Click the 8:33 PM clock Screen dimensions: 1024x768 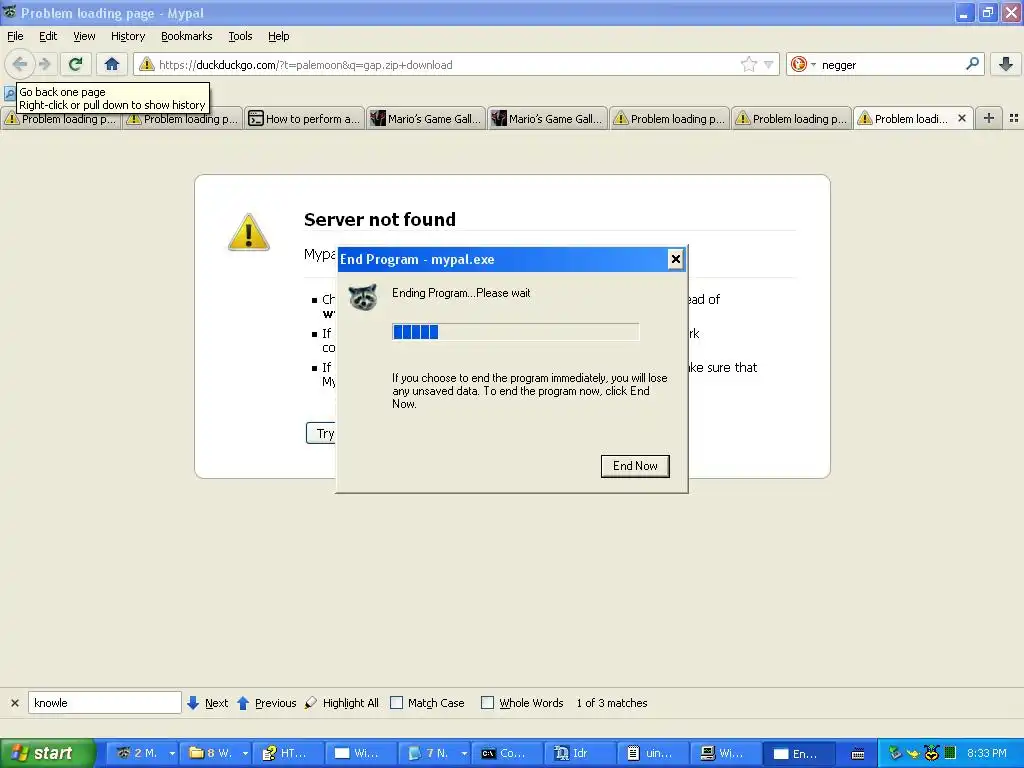tap(986, 753)
